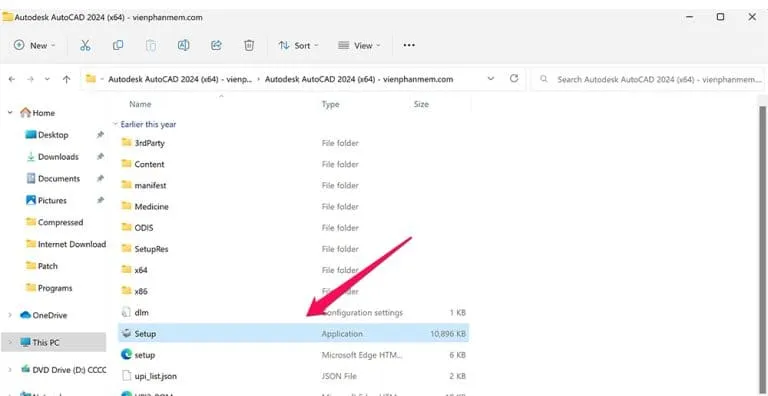Open the View layout dropdown
Image resolution: width=768 pixels, height=396 pixels.
click(359, 46)
